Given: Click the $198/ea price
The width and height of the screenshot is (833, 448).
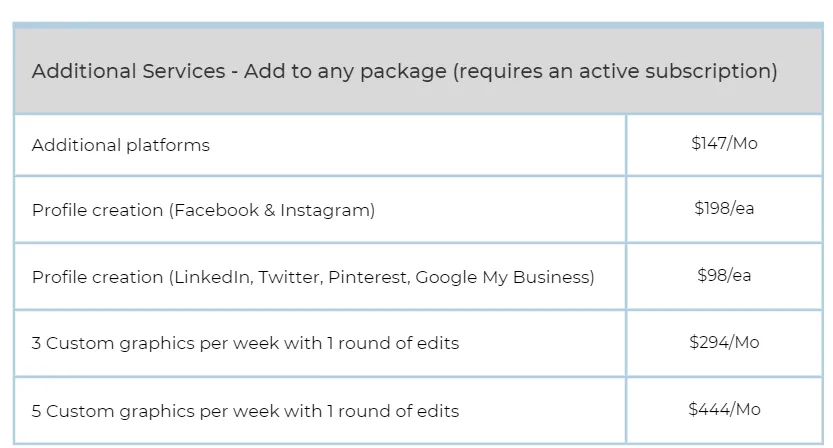Looking at the screenshot, I should (724, 208).
